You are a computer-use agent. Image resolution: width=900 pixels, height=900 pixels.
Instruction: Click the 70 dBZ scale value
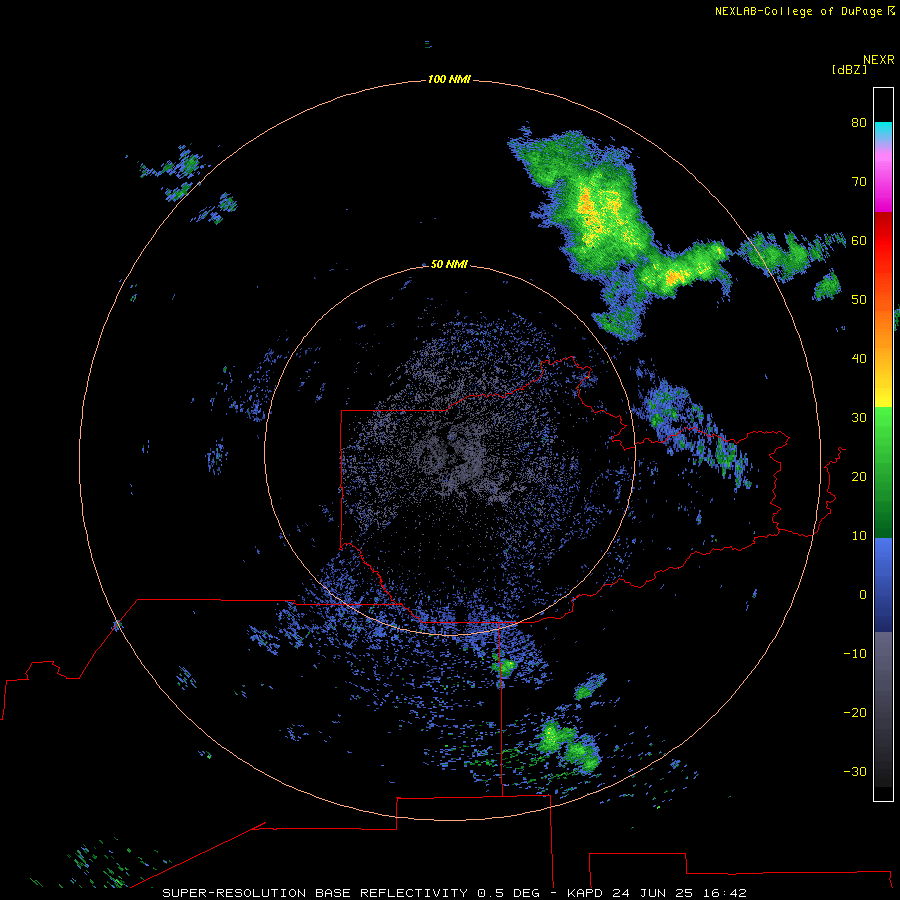coord(859,181)
